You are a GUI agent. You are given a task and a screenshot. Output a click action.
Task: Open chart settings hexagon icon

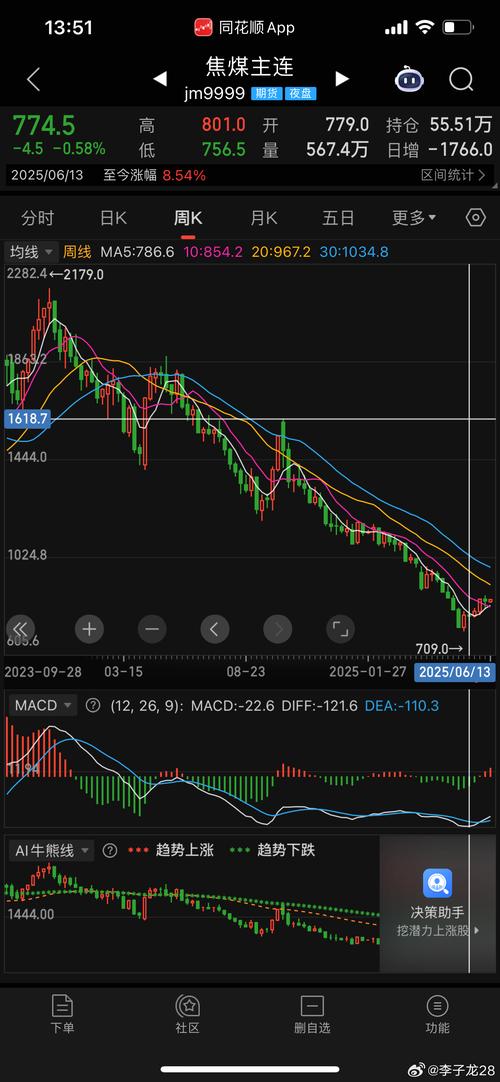(476, 218)
